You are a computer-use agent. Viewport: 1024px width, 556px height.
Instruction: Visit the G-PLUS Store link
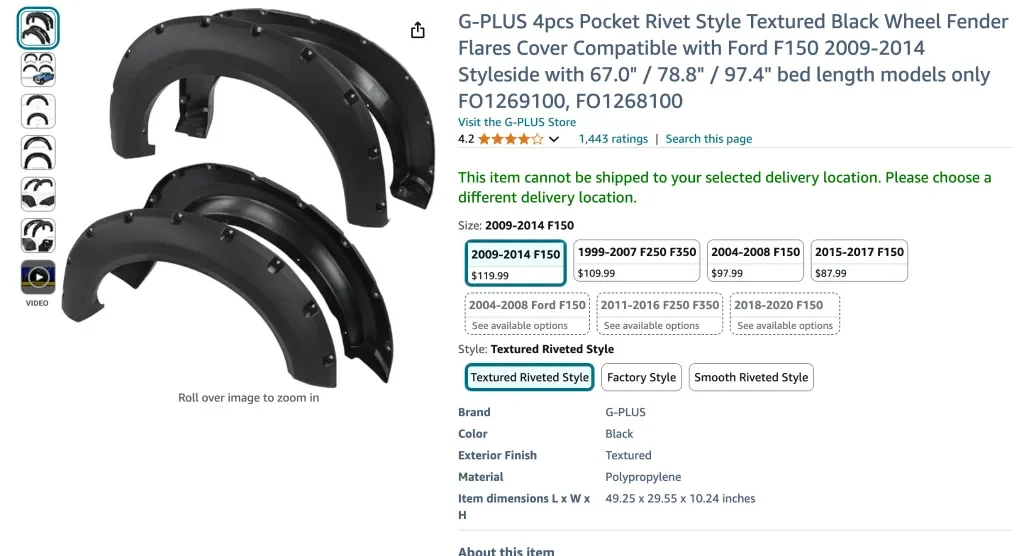point(517,122)
